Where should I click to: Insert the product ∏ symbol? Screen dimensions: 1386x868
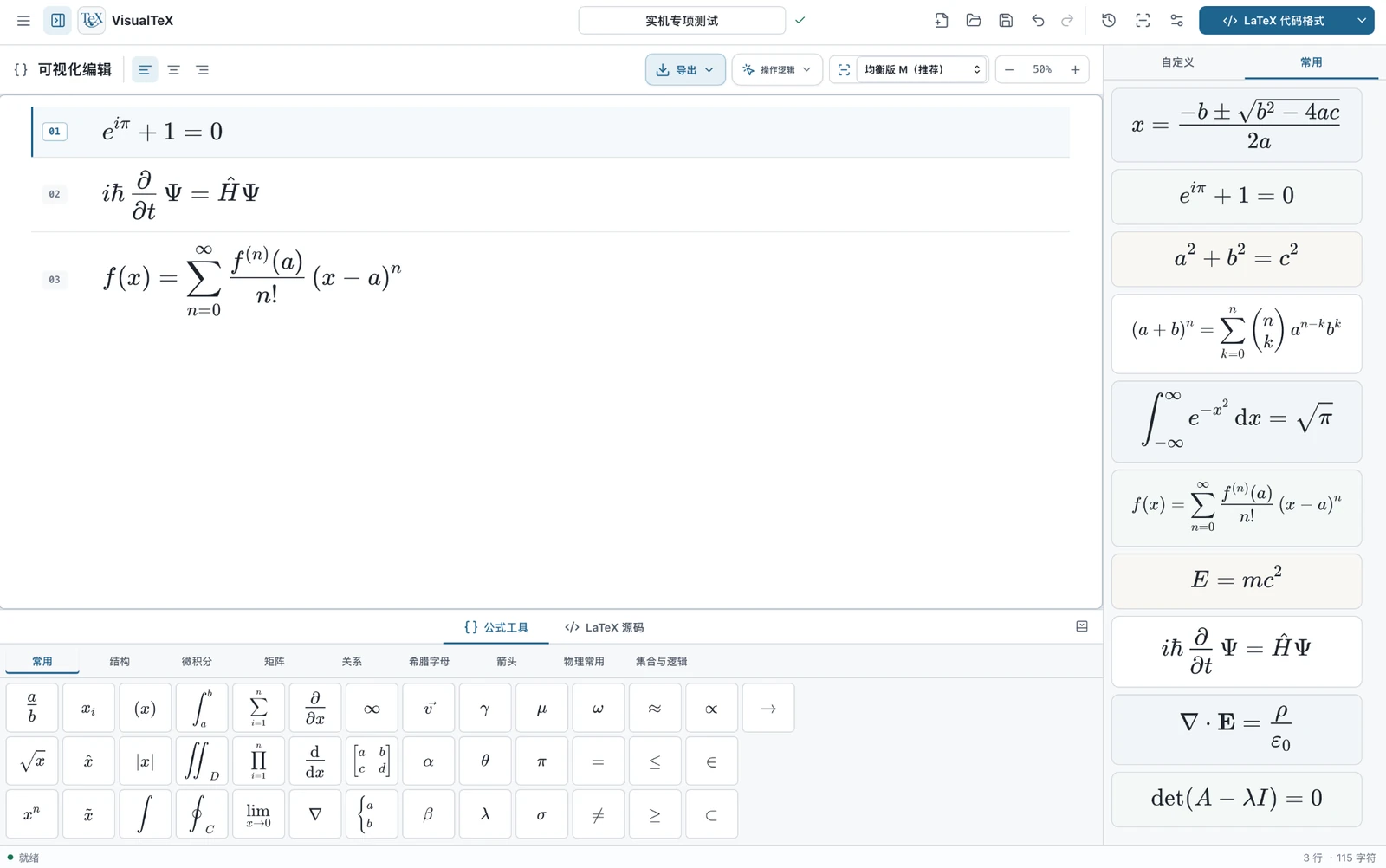(258, 761)
